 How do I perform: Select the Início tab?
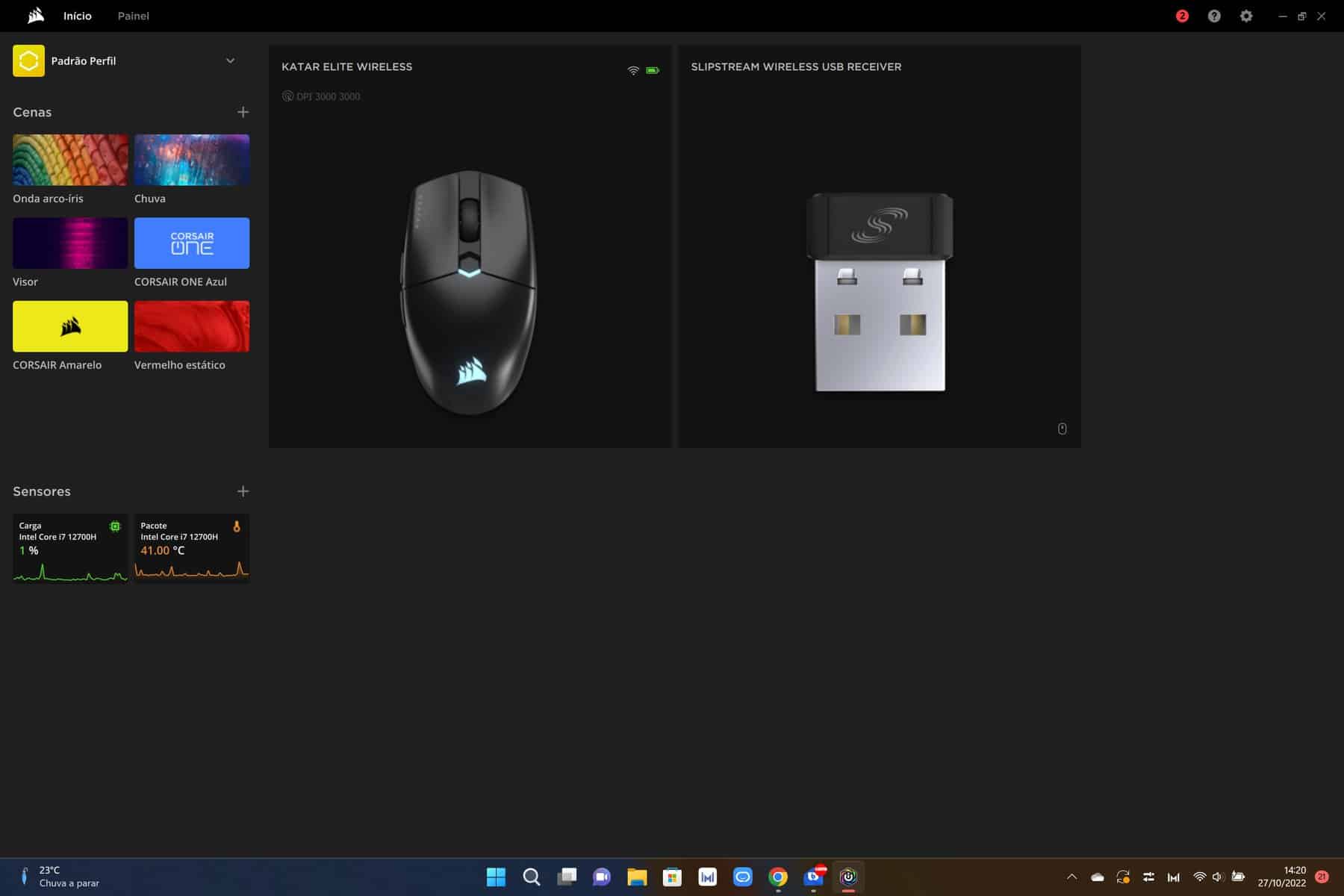[78, 16]
